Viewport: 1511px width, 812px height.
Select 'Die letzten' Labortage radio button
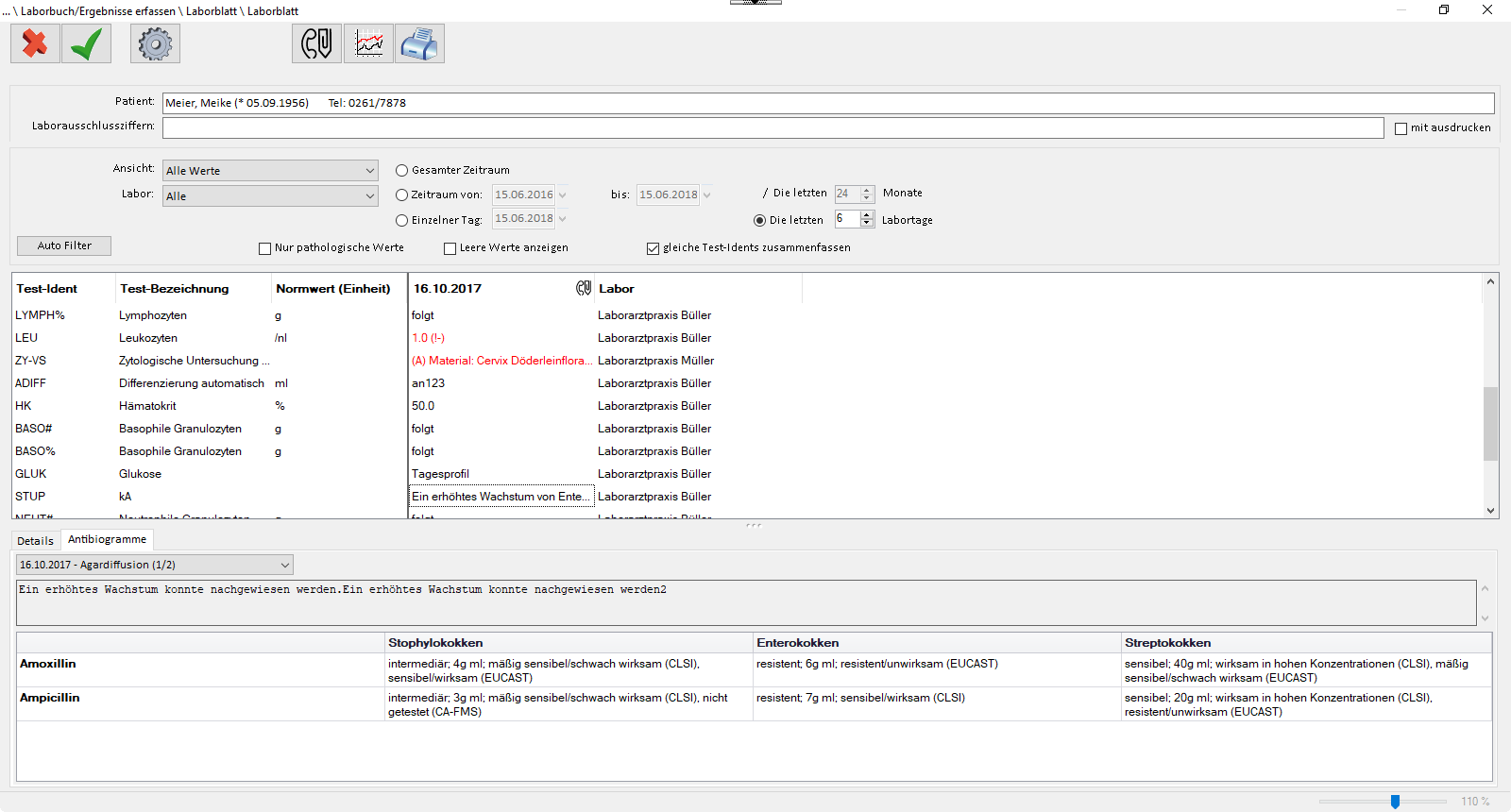759,220
